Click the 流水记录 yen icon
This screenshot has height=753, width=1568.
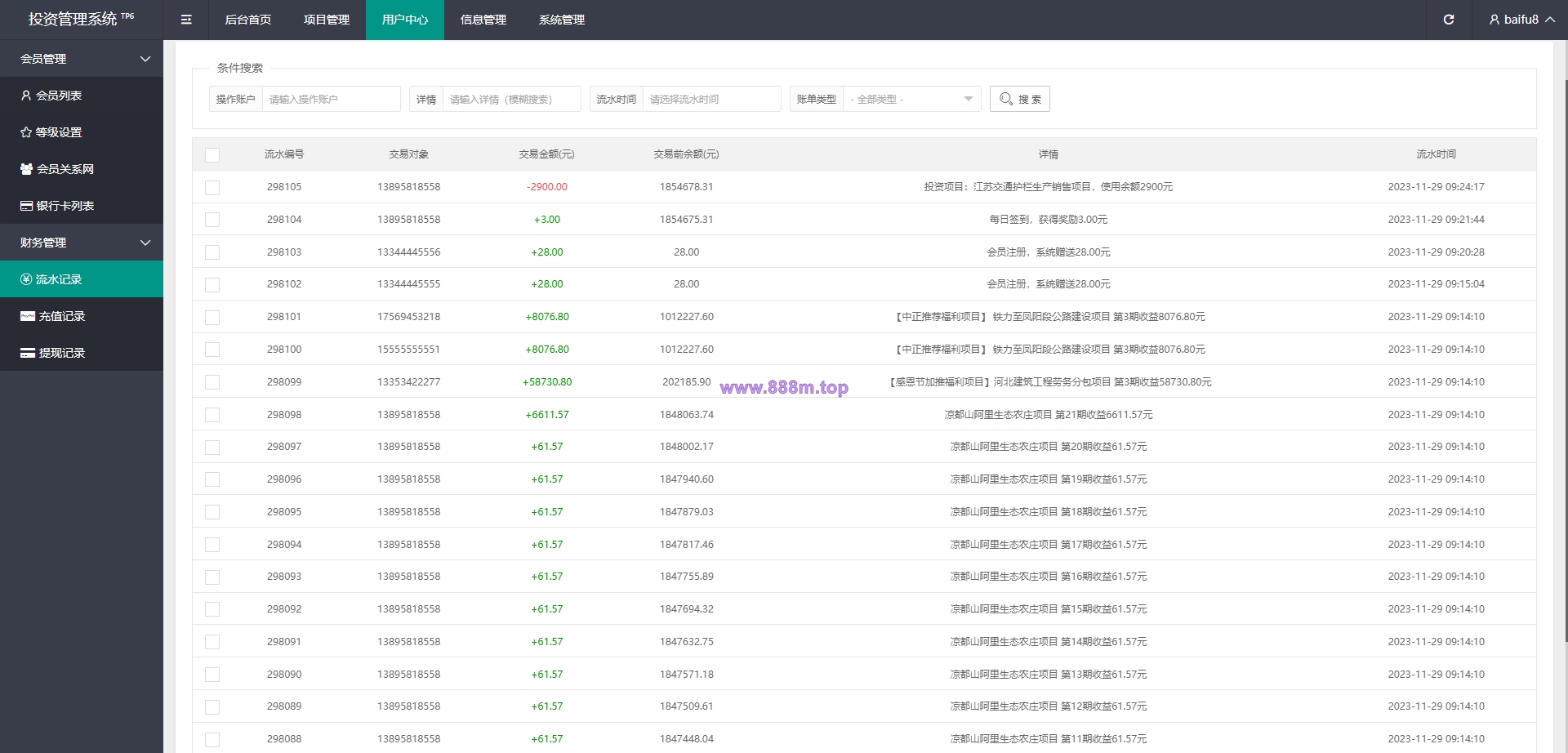coord(26,279)
